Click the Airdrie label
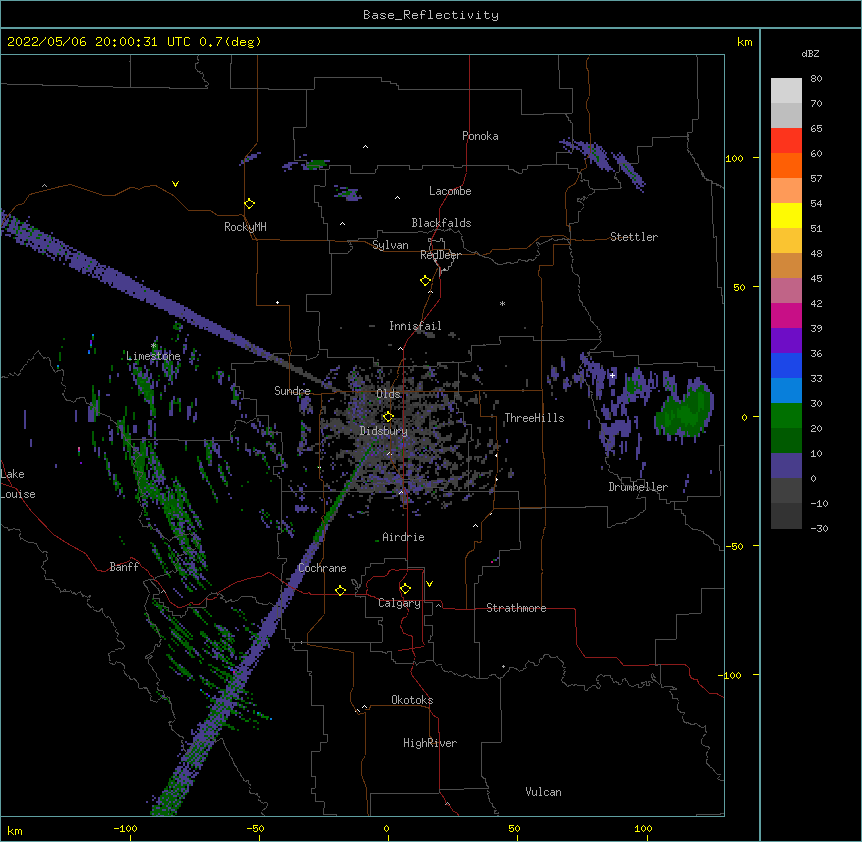 pos(403,537)
